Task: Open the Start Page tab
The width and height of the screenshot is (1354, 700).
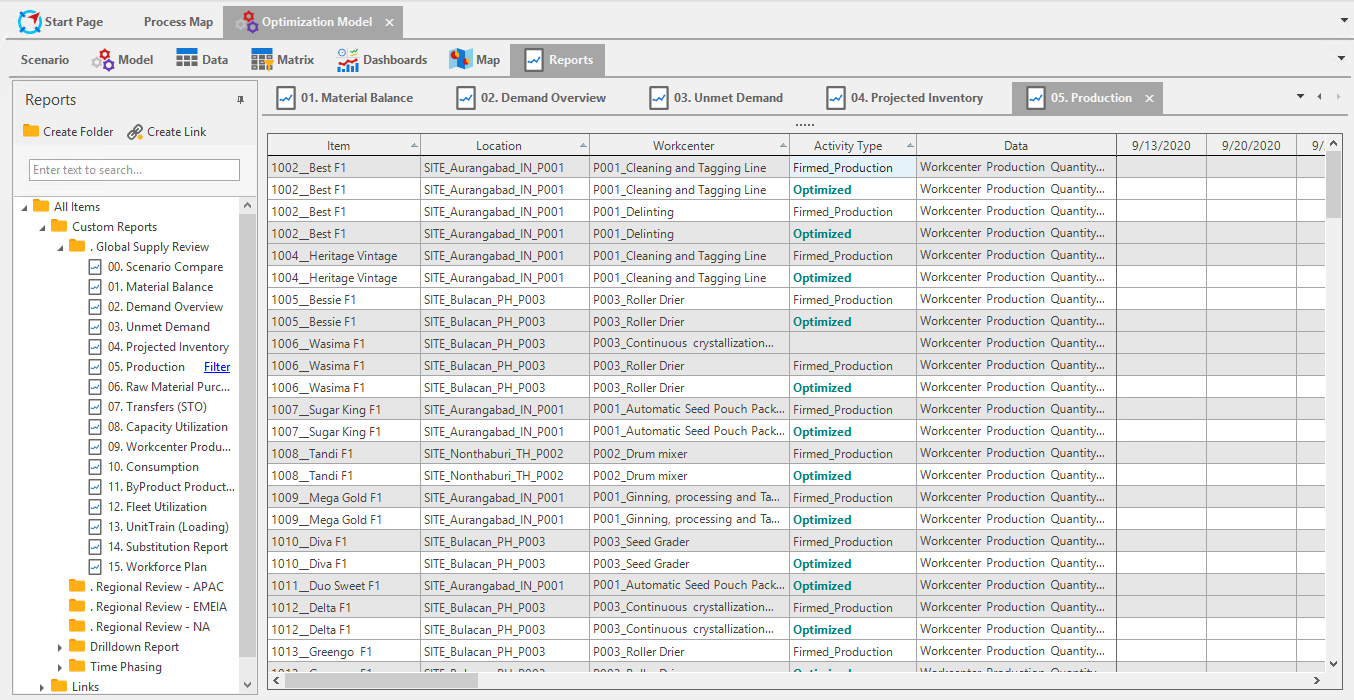Action: (60, 21)
